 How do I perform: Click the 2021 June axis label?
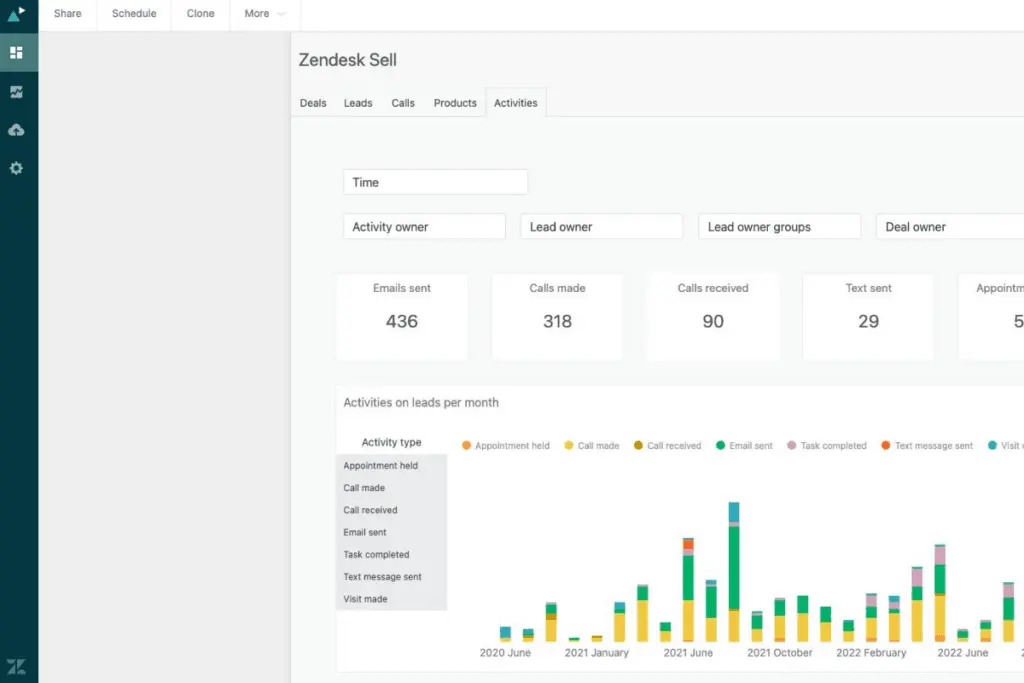click(x=688, y=652)
